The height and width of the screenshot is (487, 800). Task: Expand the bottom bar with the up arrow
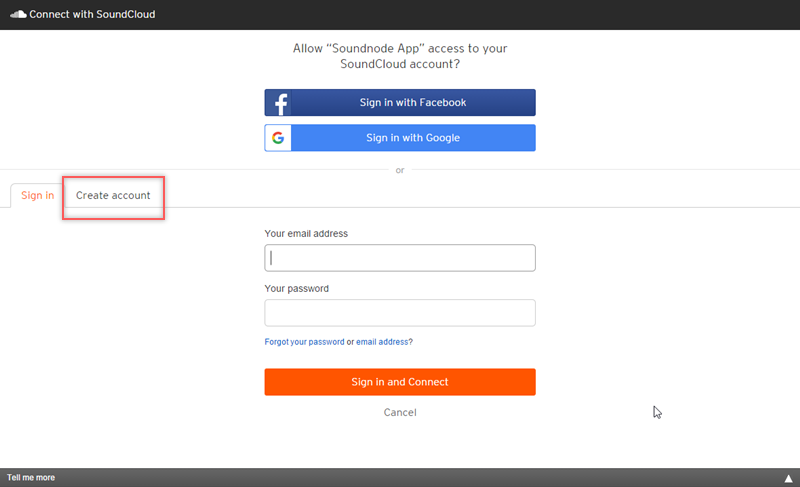[x=788, y=478]
